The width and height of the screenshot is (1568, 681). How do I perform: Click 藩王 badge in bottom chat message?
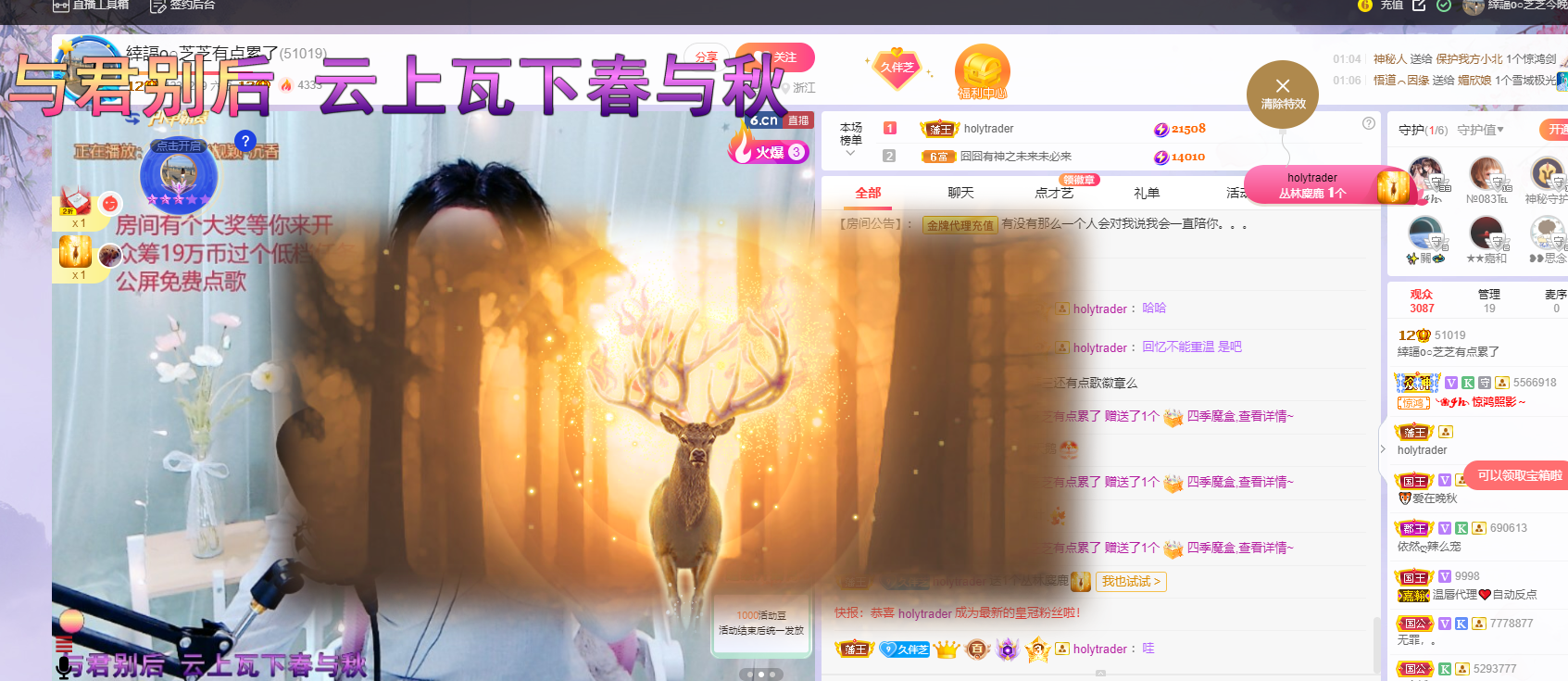(x=854, y=649)
